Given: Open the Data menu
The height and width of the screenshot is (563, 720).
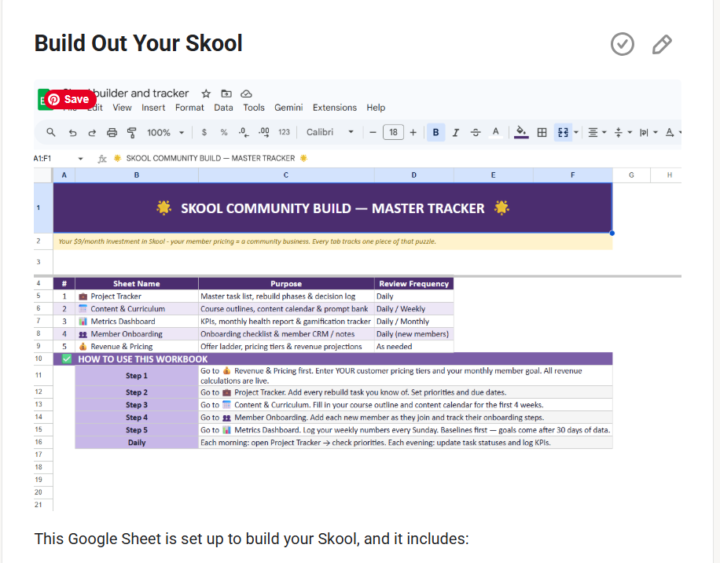Looking at the screenshot, I should pos(223,107).
